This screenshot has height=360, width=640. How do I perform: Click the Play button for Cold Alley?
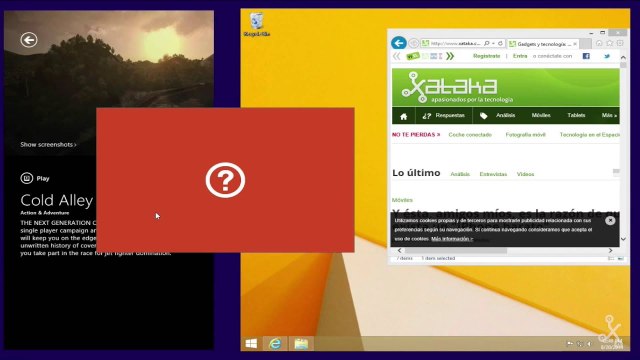(x=35, y=178)
